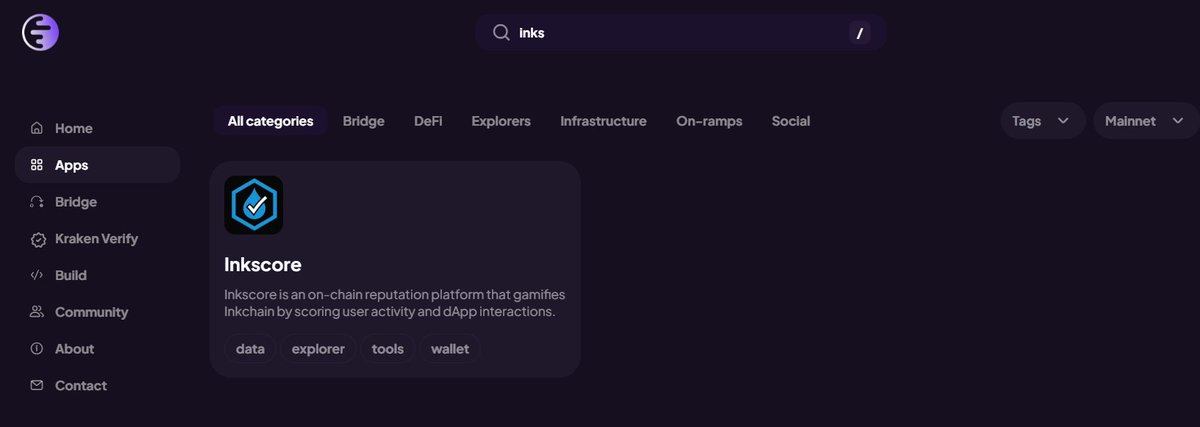
Task: Click the Contact envelope icon
Action: click(x=37, y=385)
